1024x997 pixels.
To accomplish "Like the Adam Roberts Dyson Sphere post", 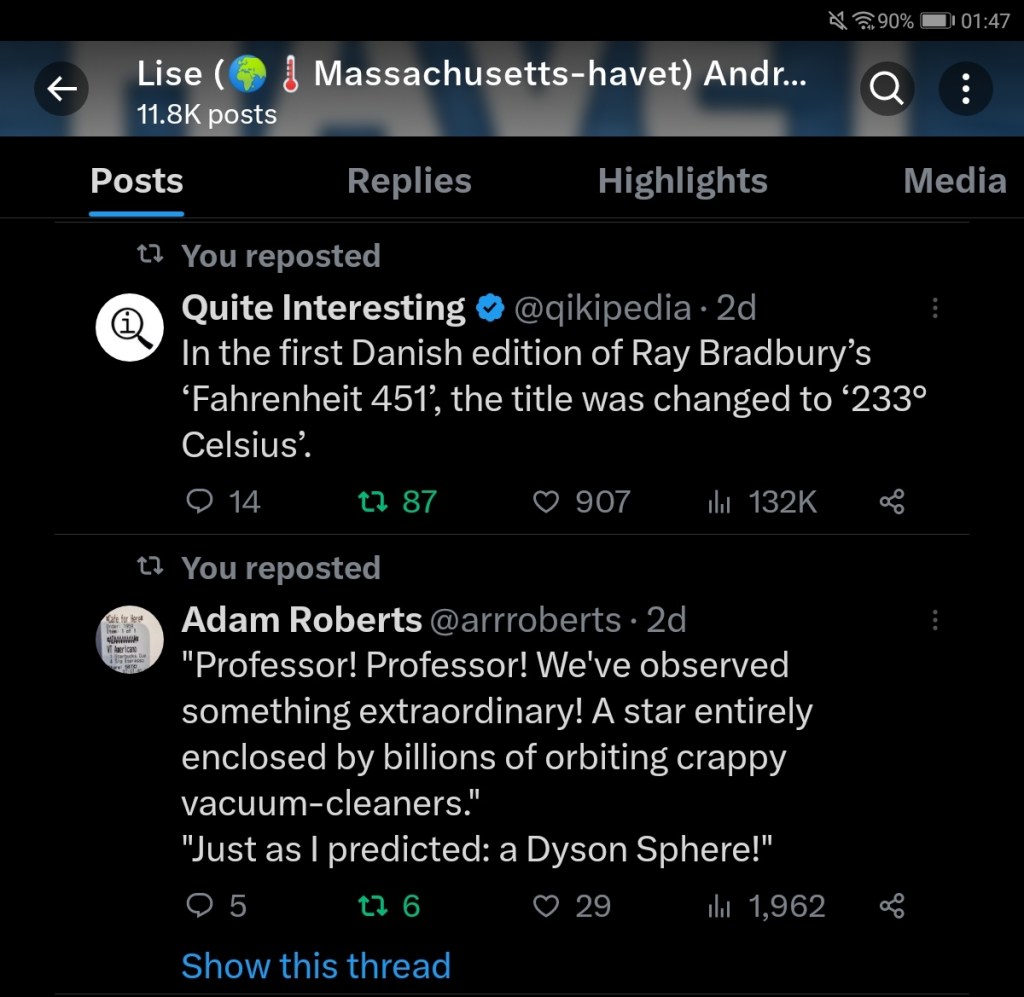I will [546, 906].
